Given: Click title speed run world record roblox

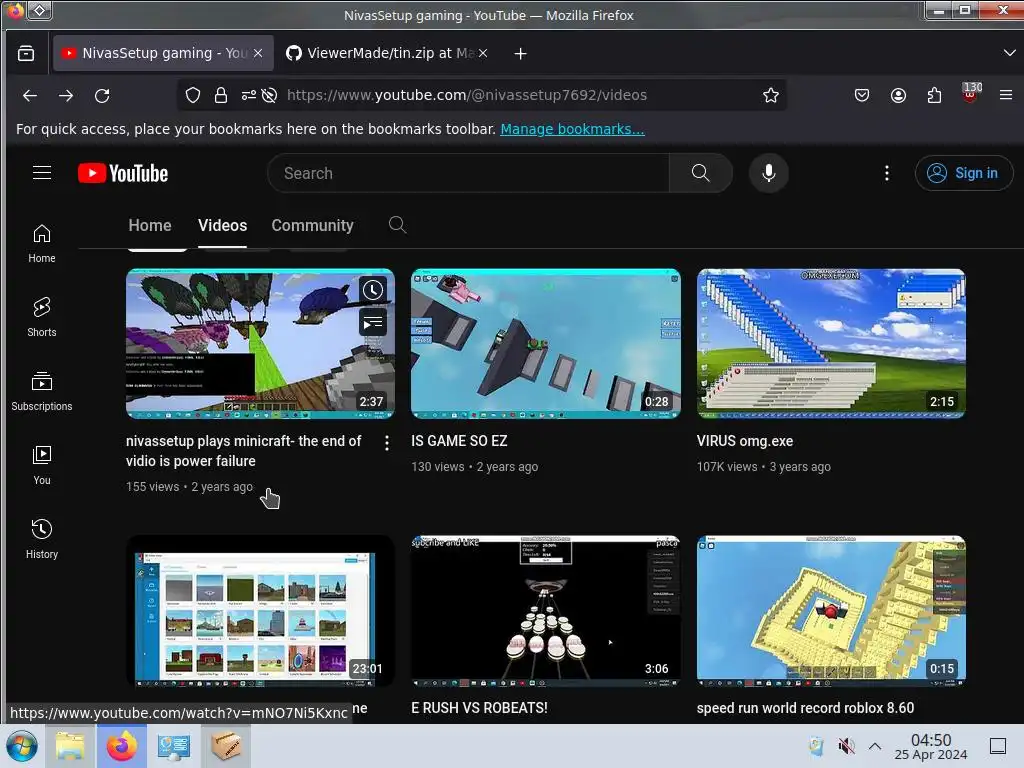Looking at the screenshot, I should click(805, 708).
